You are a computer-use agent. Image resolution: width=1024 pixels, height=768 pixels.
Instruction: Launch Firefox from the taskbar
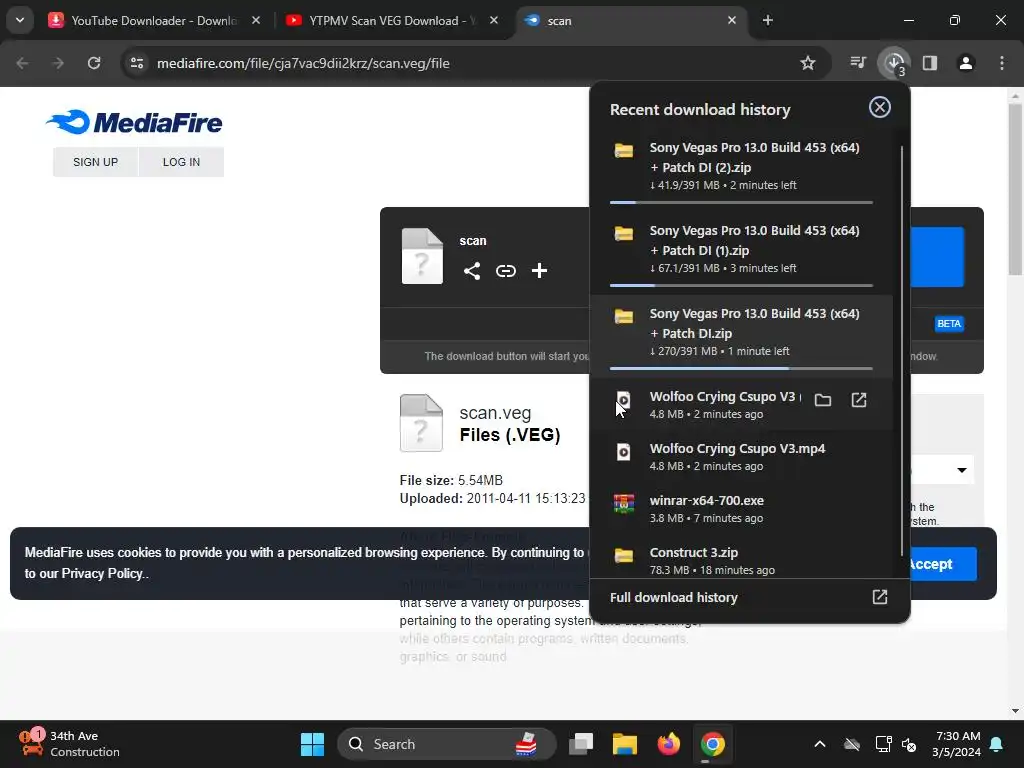point(669,744)
